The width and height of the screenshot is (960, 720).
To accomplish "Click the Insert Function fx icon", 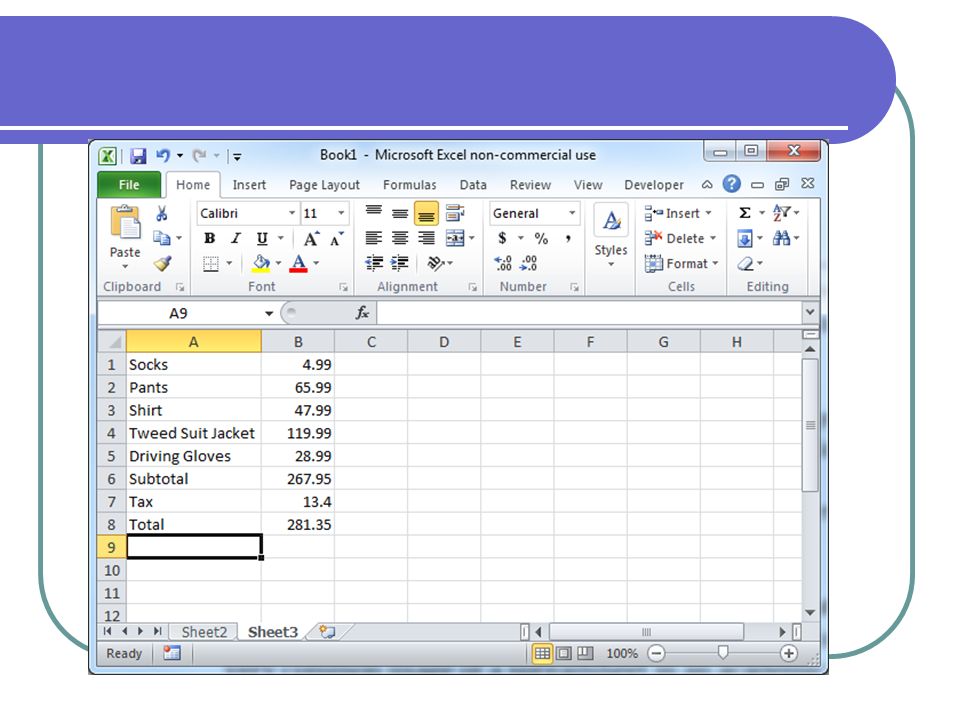I will click(362, 313).
